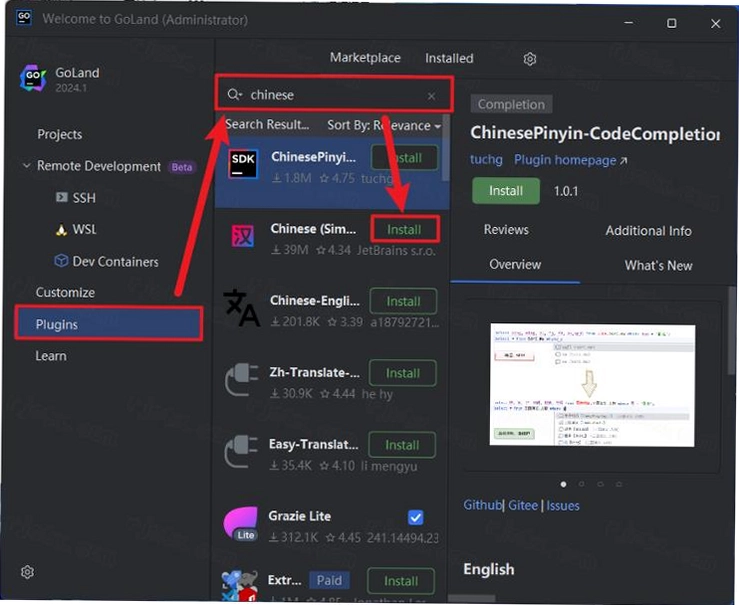Select the first screenshot carousel dot
Image resolution: width=739 pixels, height=605 pixels.
click(x=563, y=484)
